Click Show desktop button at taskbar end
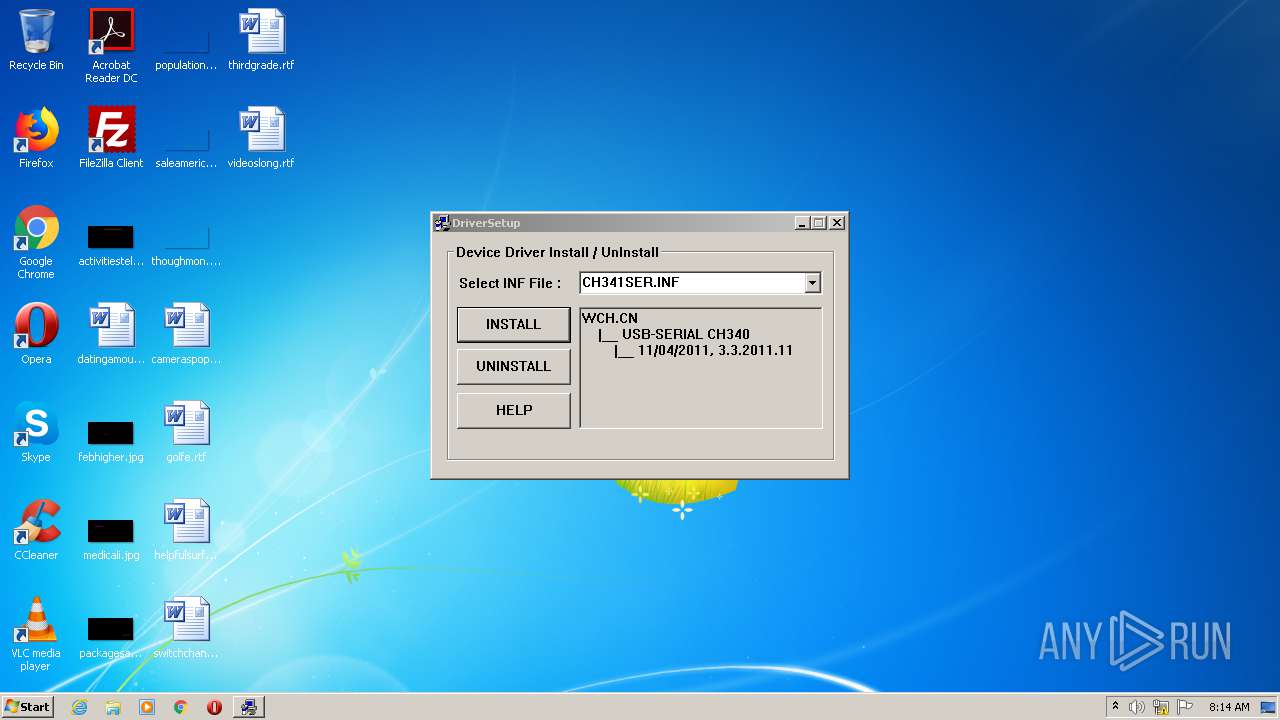Screen dimensions: 1280x720 click(x=1270, y=707)
